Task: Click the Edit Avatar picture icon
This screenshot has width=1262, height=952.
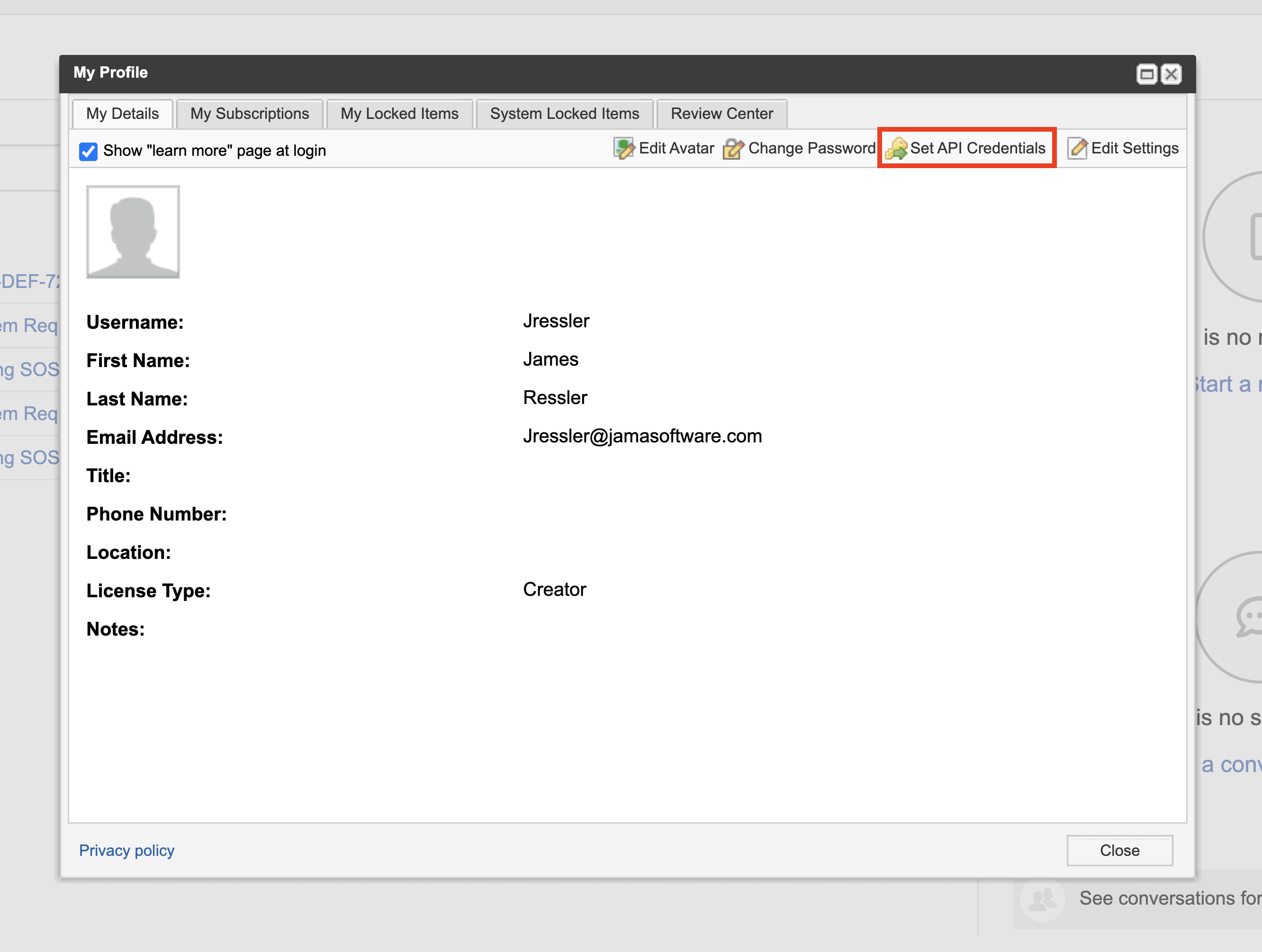Action: point(623,148)
